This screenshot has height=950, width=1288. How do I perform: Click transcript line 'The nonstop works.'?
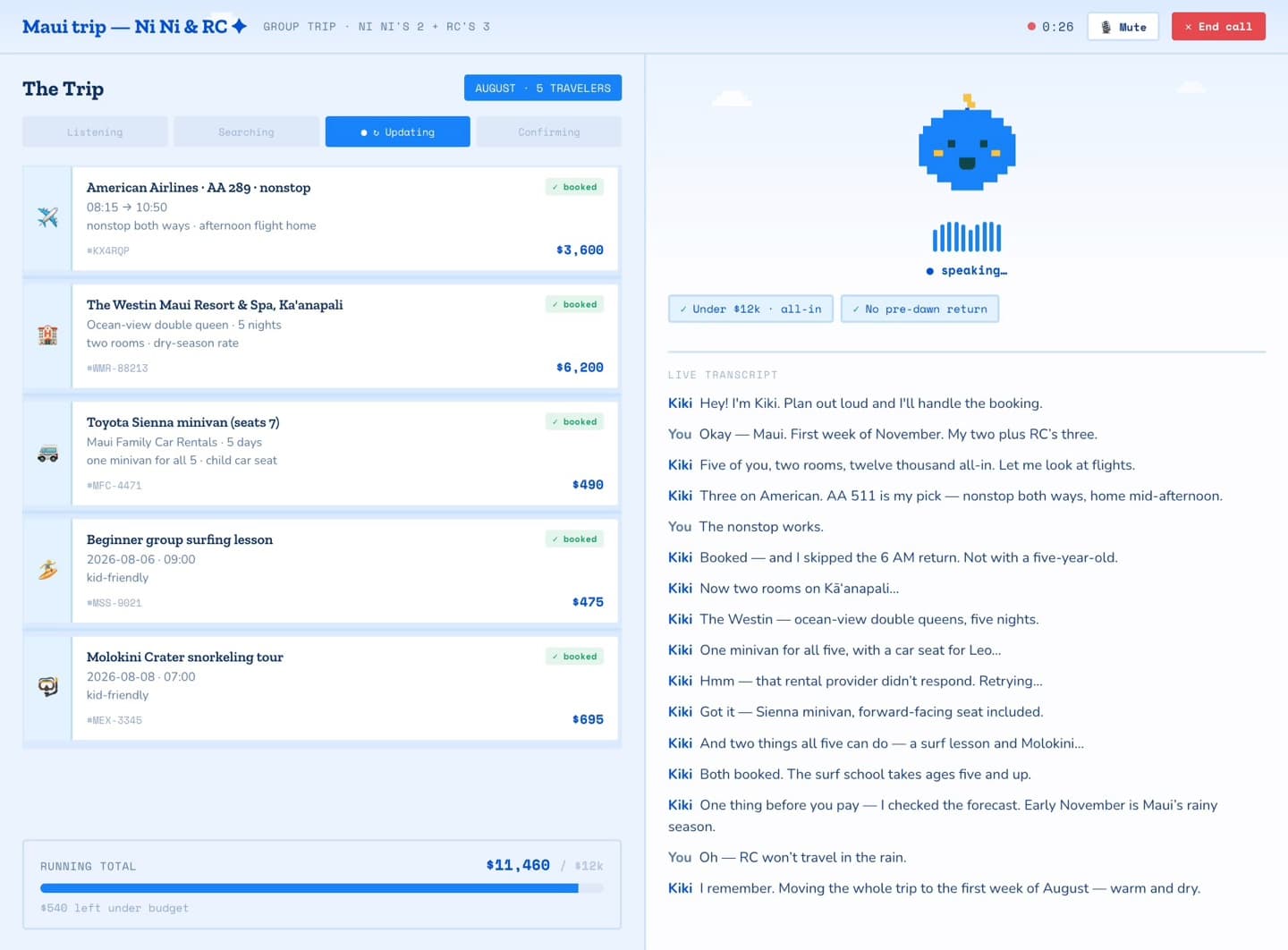(x=761, y=527)
